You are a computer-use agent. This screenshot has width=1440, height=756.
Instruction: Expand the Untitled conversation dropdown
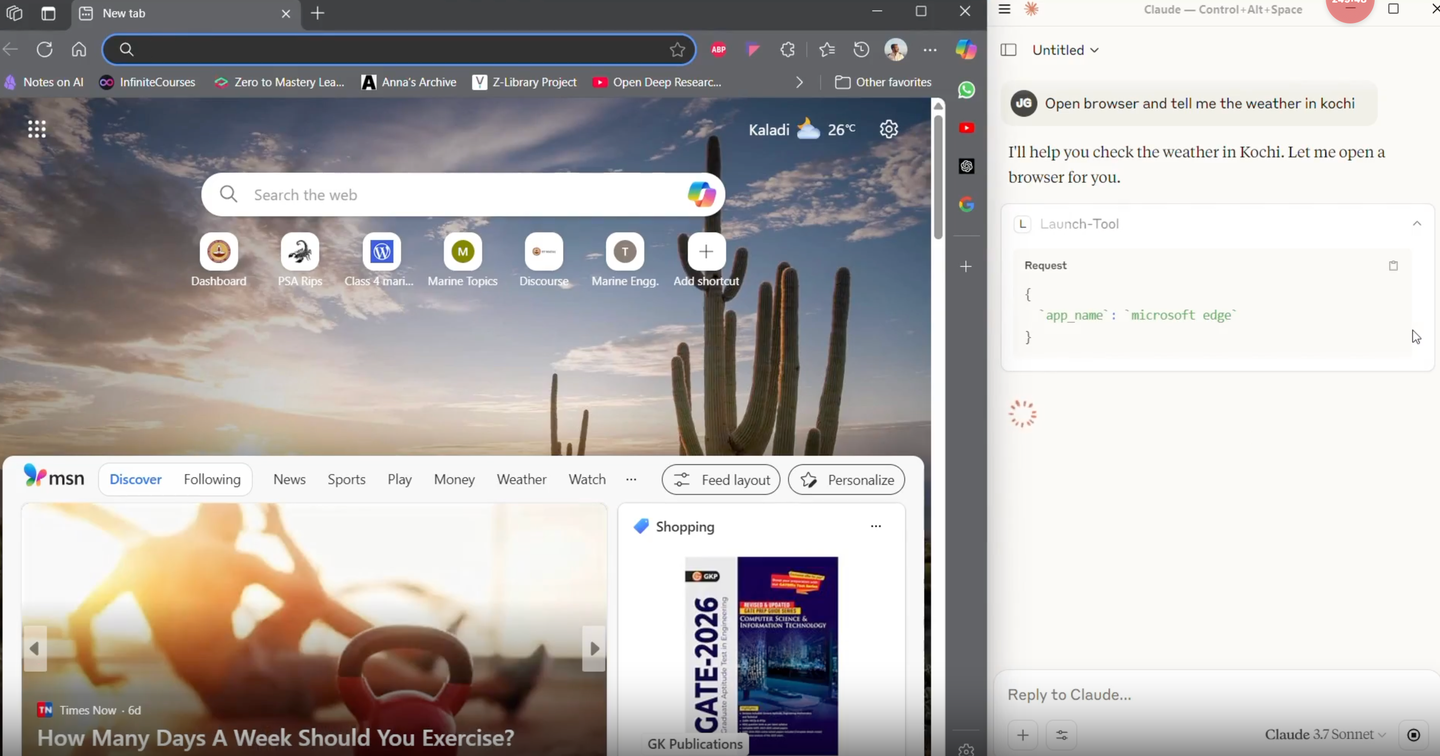(x=1066, y=50)
